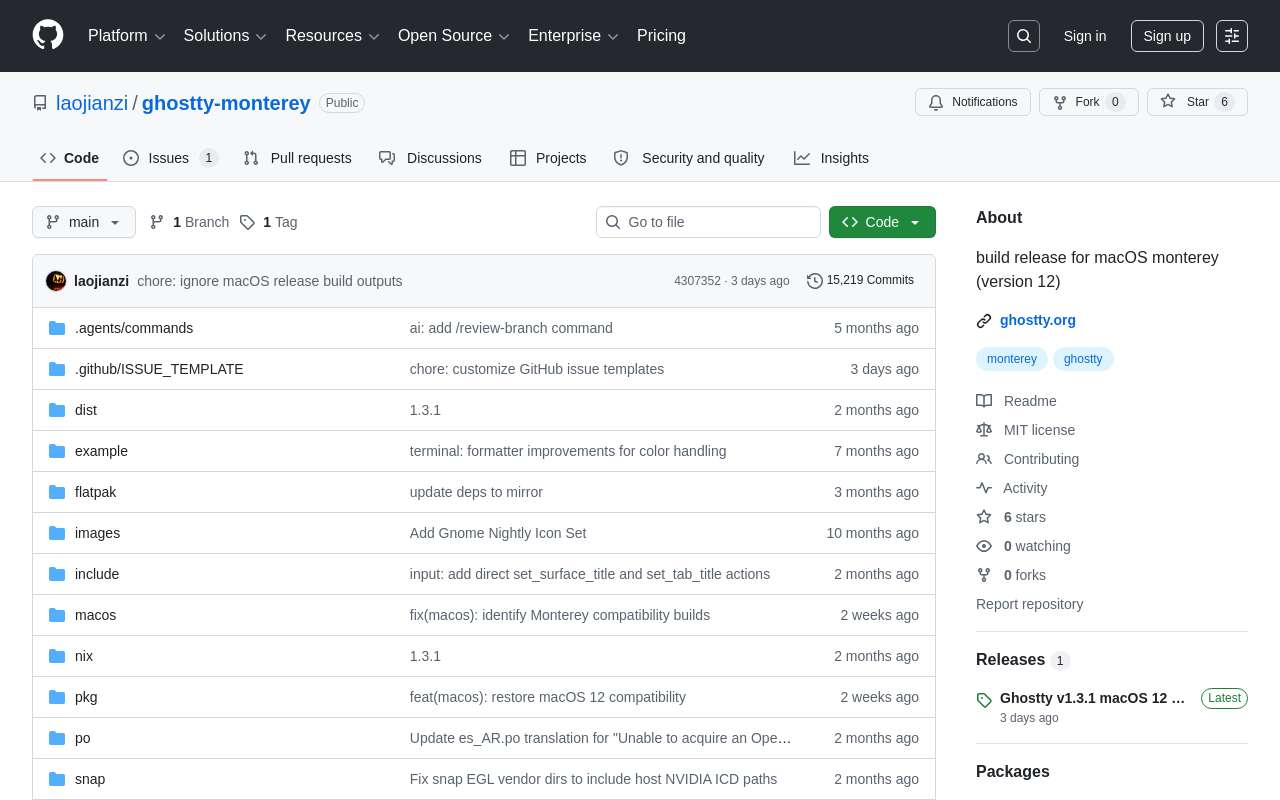Click the pulse icon beside Activity
The height and width of the screenshot is (800, 1280).
[984, 488]
